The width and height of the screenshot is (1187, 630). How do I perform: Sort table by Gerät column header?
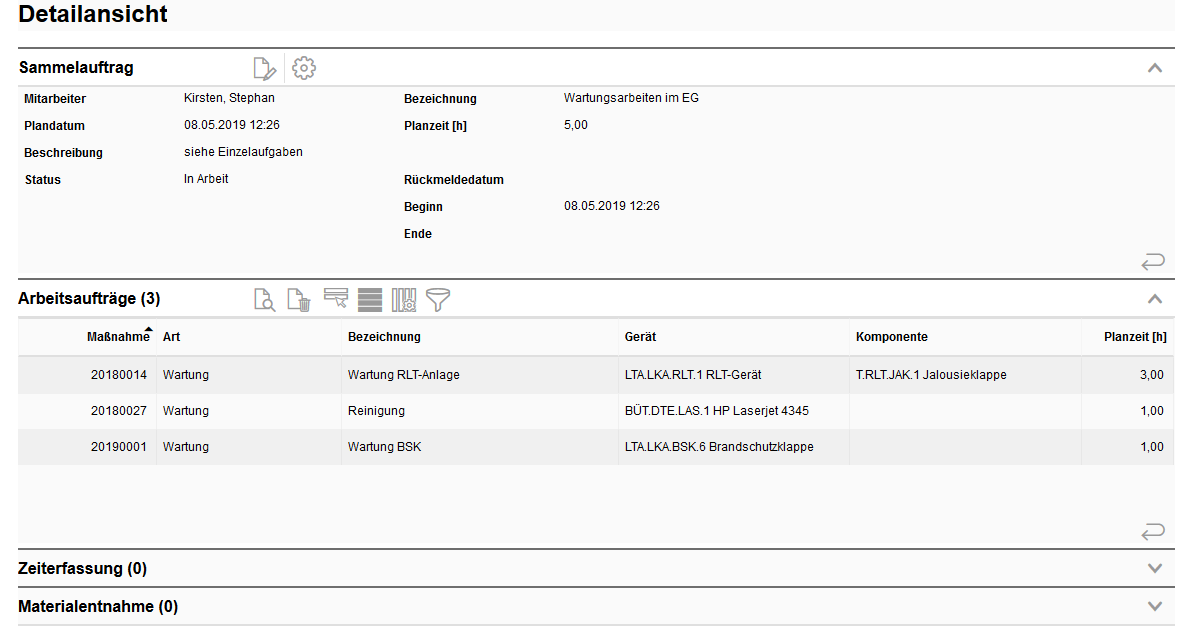[640, 337]
